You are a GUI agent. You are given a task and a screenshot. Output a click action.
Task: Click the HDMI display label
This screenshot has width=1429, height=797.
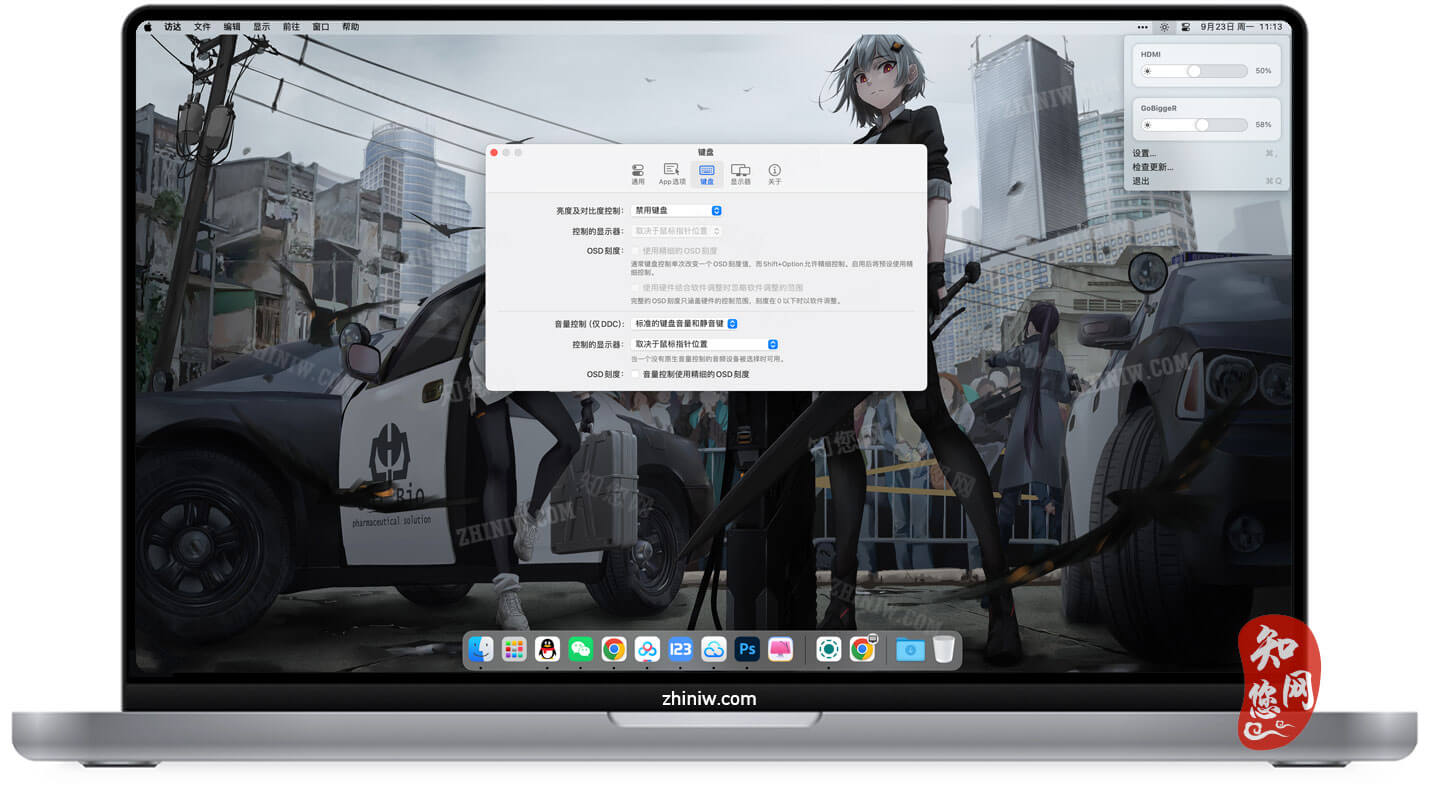tap(1151, 54)
